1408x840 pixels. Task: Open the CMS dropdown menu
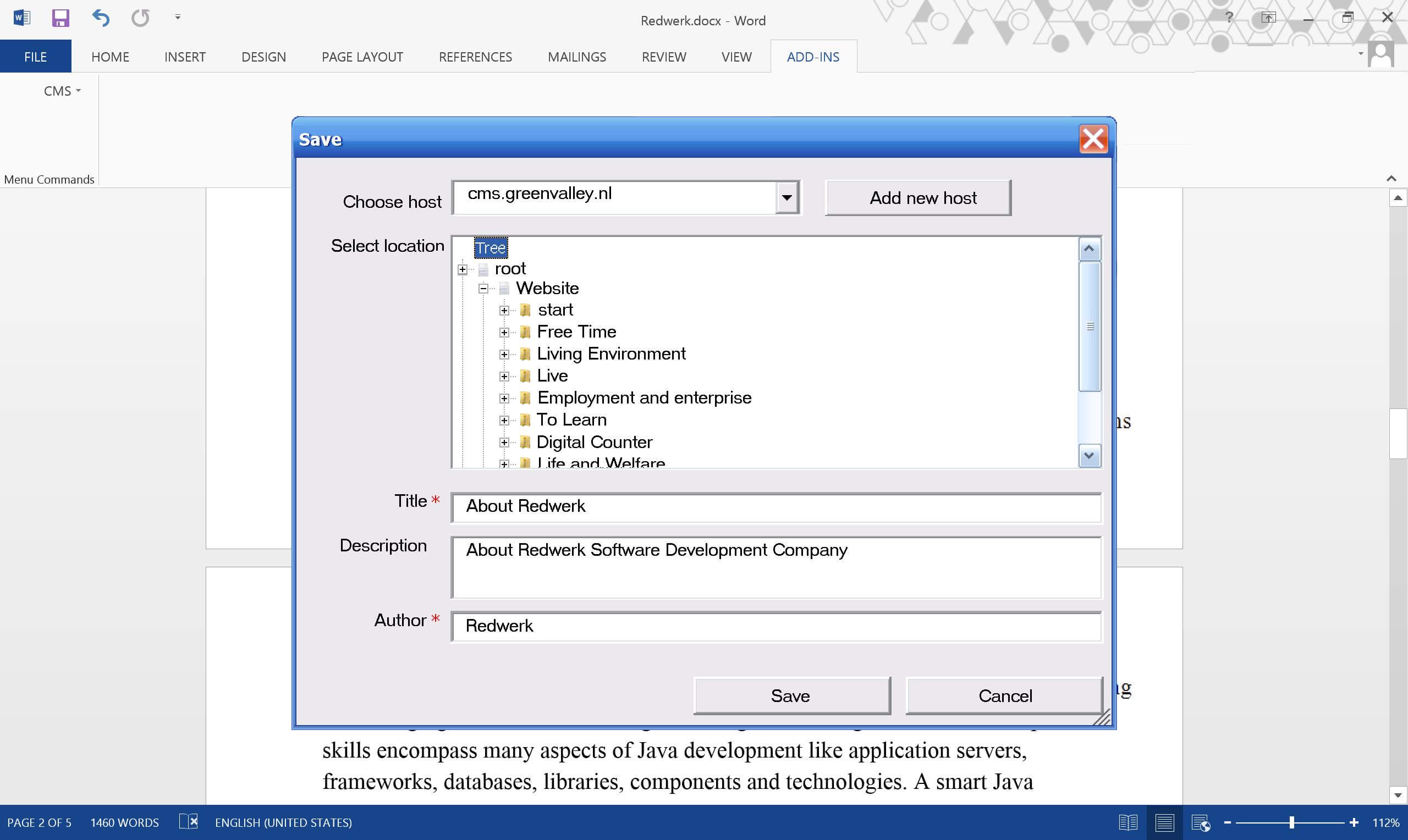click(62, 91)
